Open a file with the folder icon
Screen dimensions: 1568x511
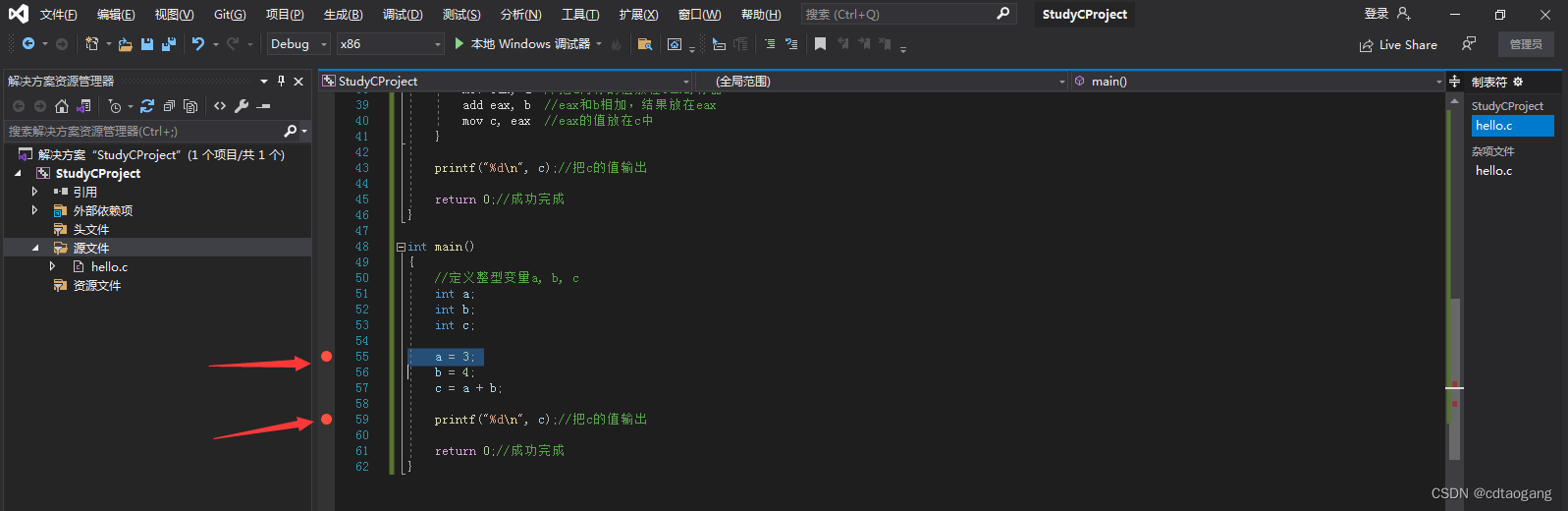[x=126, y=44]
